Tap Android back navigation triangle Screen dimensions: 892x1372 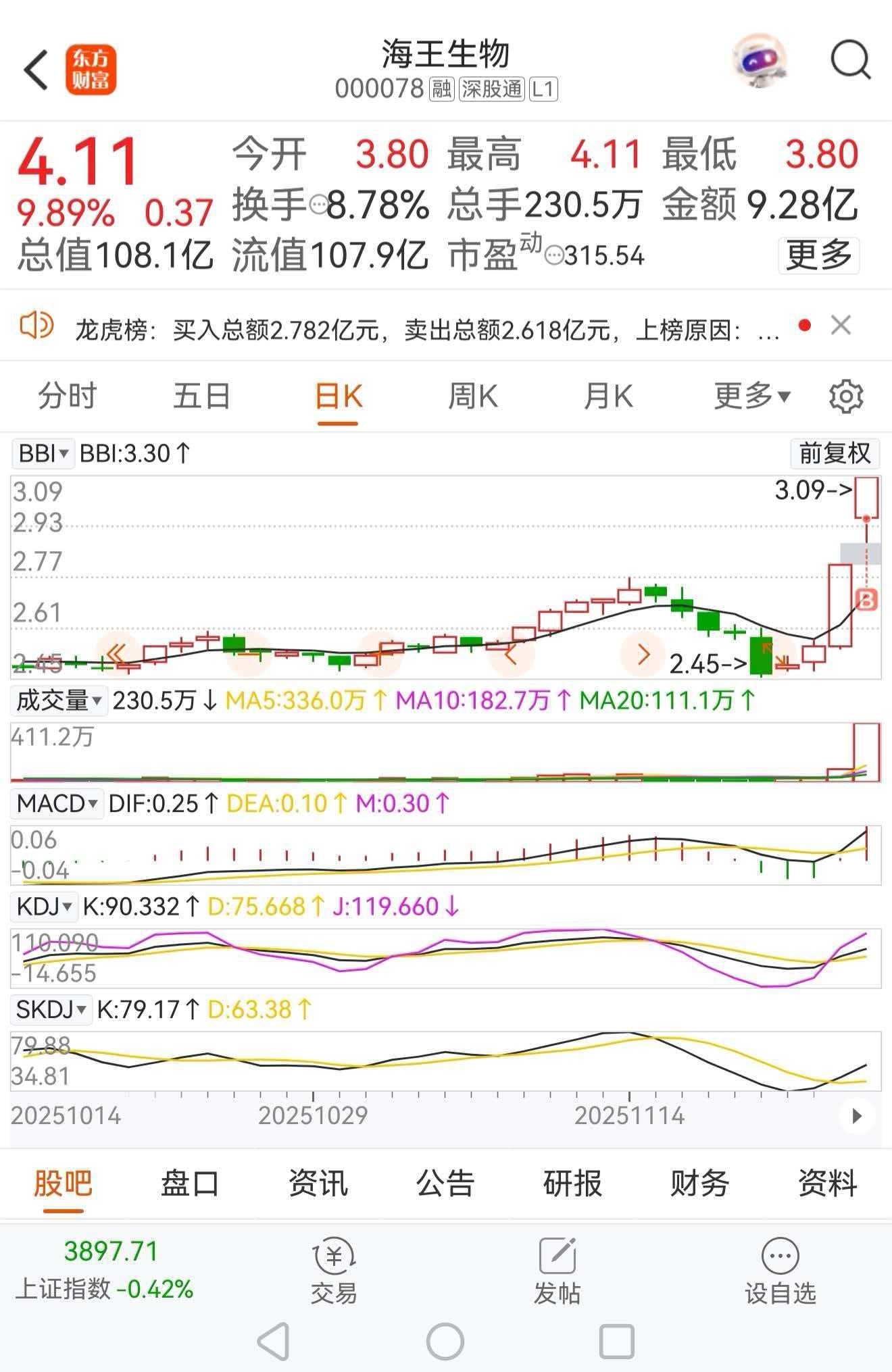pyautogui.click(x=274, y=1341)
